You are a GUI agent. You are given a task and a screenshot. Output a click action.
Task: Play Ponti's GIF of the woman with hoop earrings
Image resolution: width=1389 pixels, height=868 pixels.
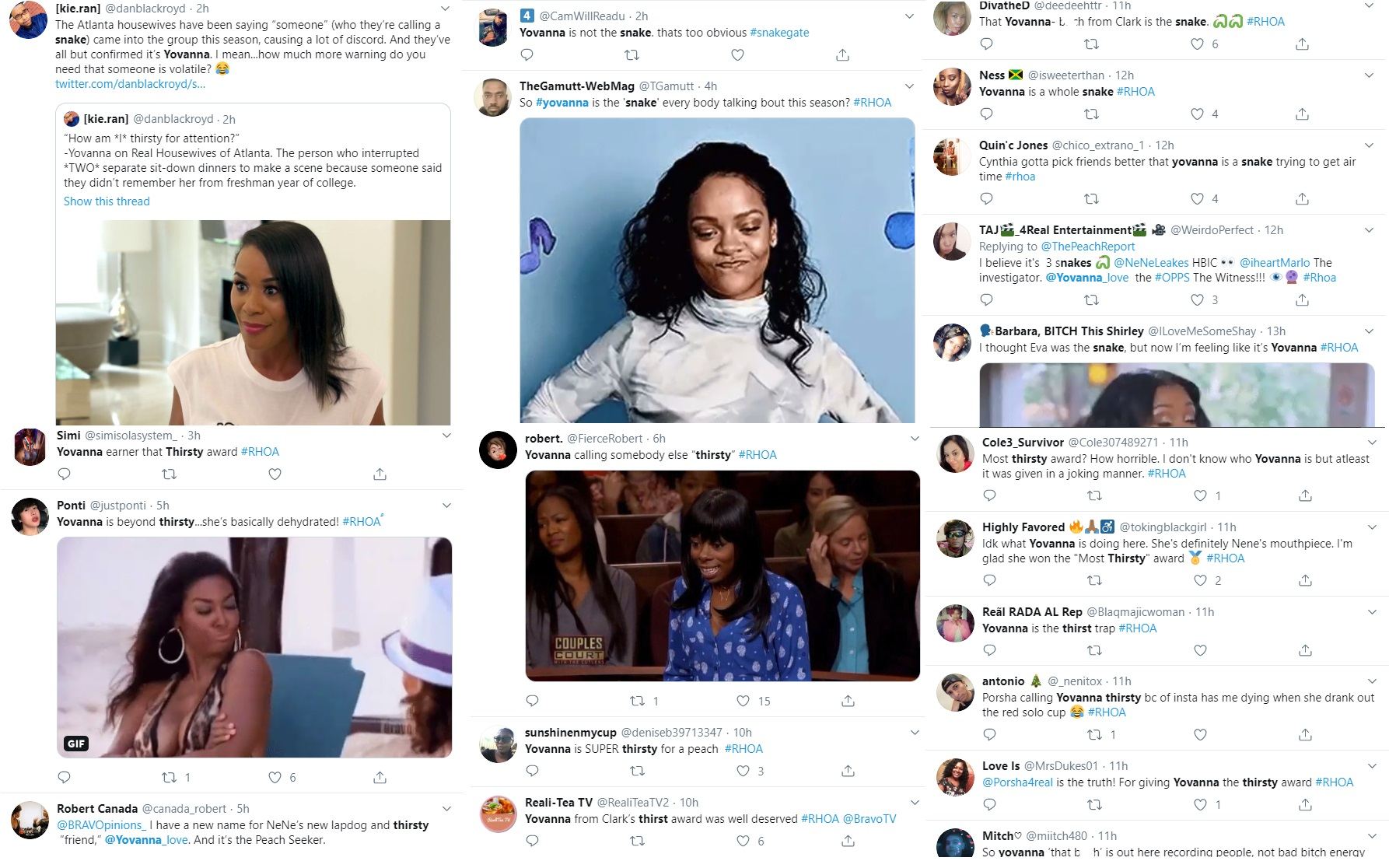point(254,647)
